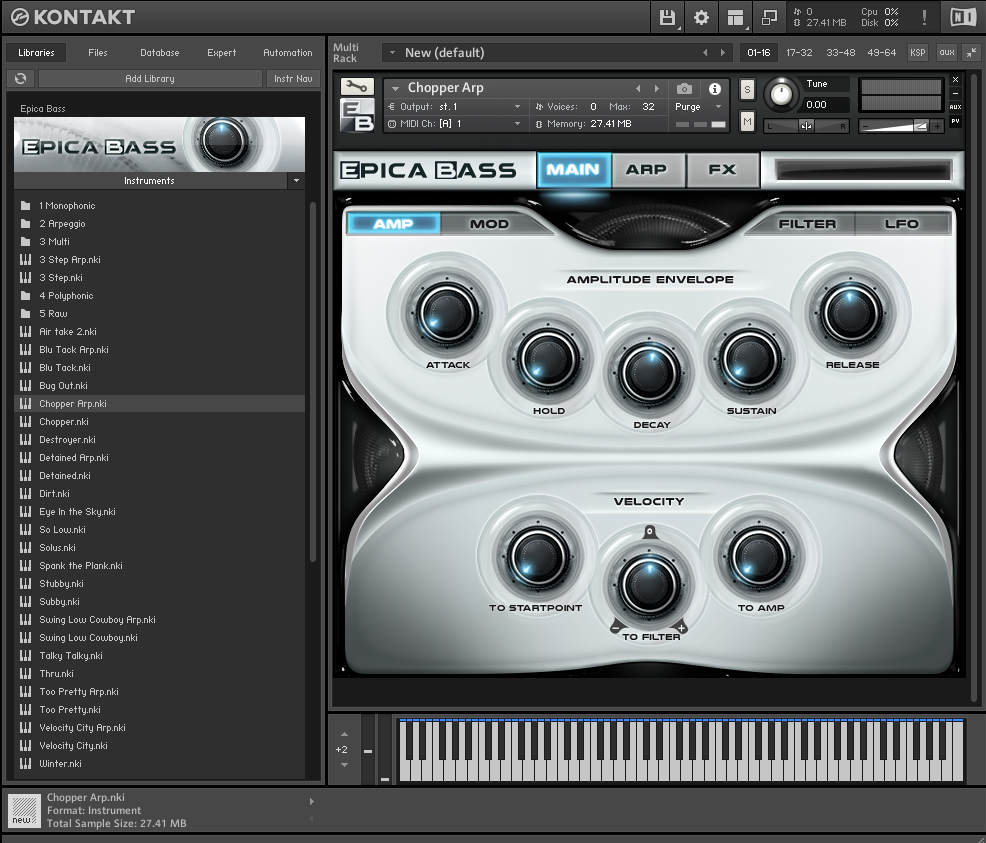
Task: Open the Automation tab
Action: pyautogui.click(x=287, y=53)
